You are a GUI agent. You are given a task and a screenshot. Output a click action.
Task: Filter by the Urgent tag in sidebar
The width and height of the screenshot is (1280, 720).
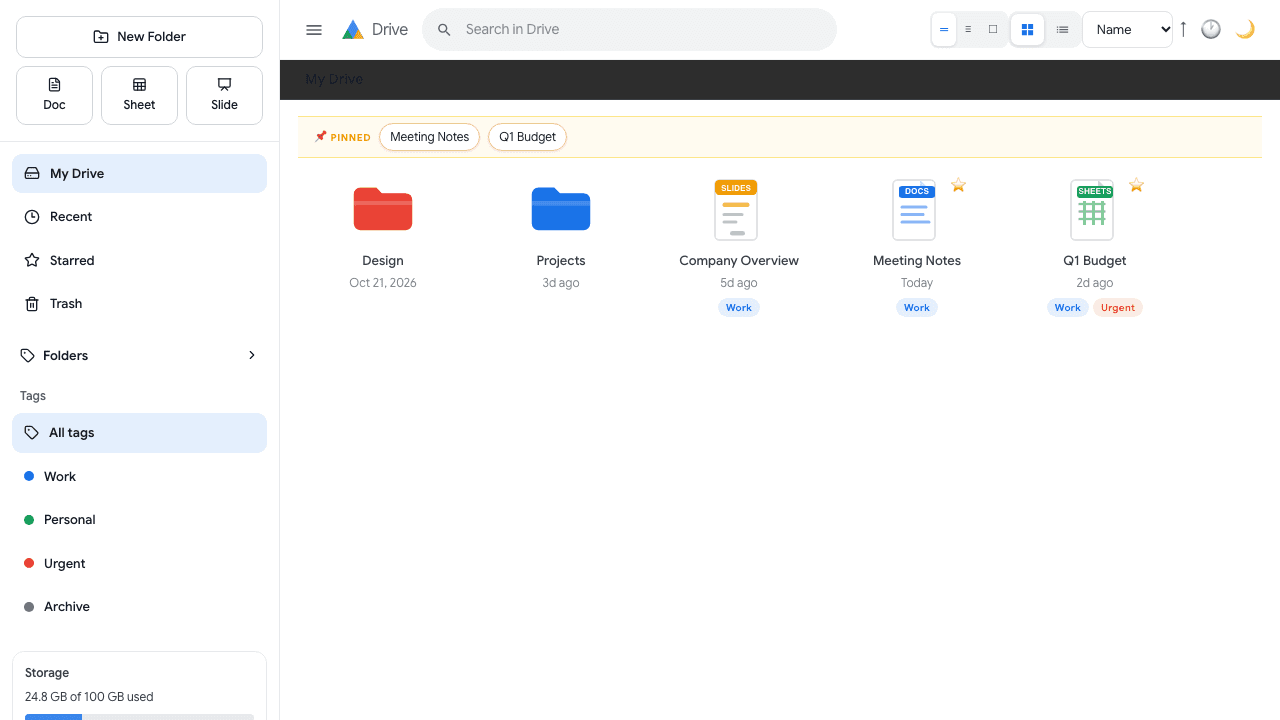tap(139, 564)
